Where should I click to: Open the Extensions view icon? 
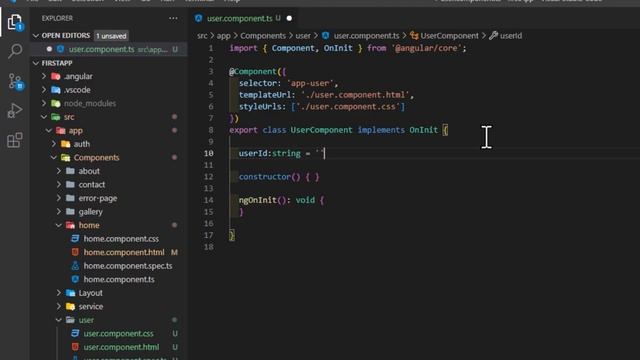pyautogui.click(x=15, y=140)
